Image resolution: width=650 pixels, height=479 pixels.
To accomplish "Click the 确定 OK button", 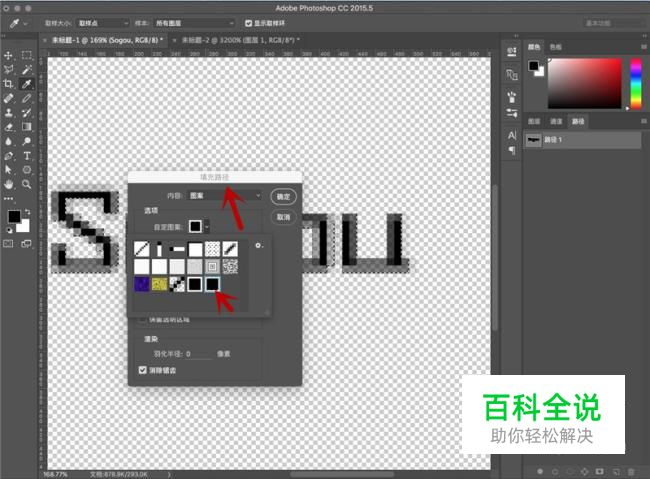I will pos(284,197).
